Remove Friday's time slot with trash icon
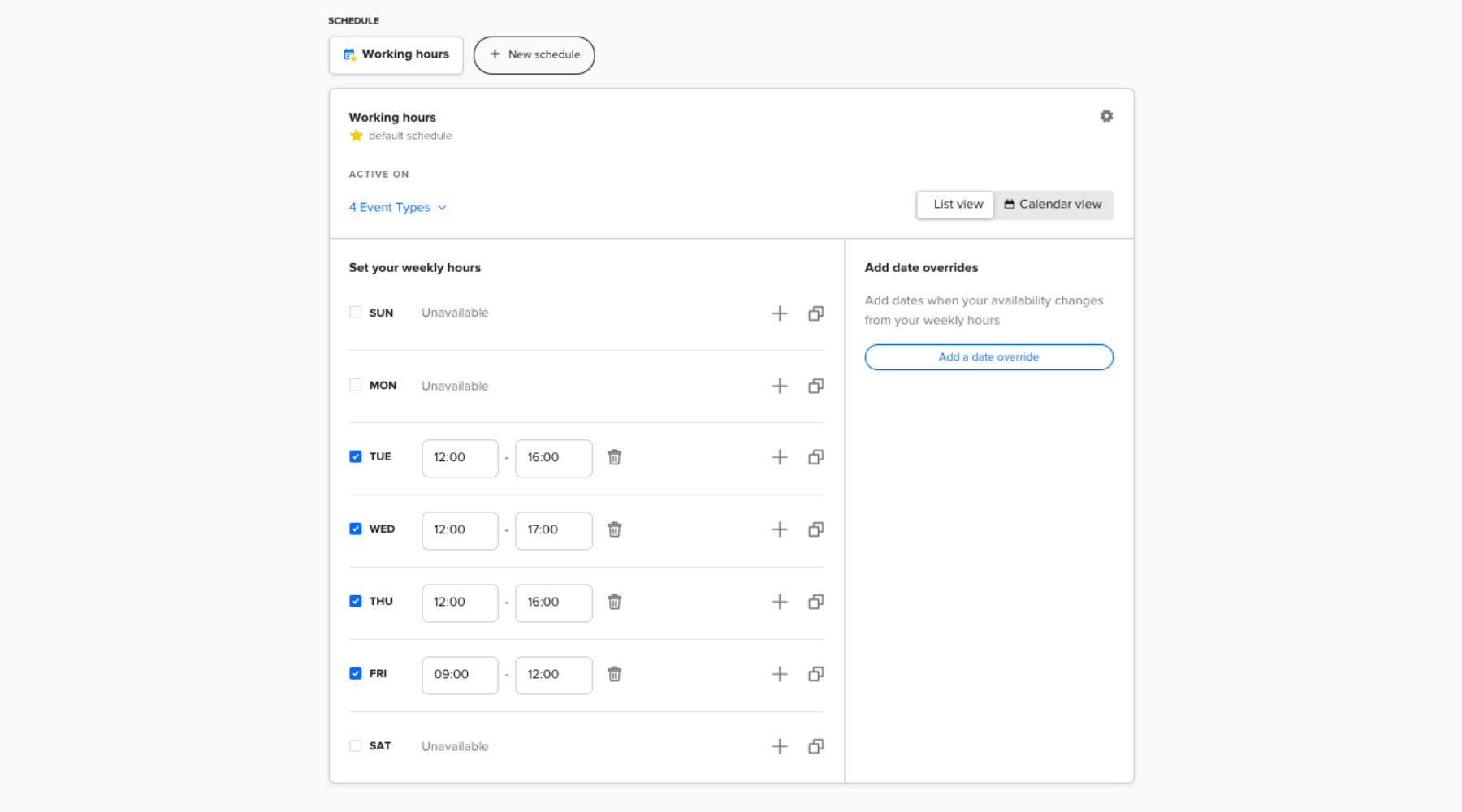Screen dimensions: 1462x812 coord(615,674)
